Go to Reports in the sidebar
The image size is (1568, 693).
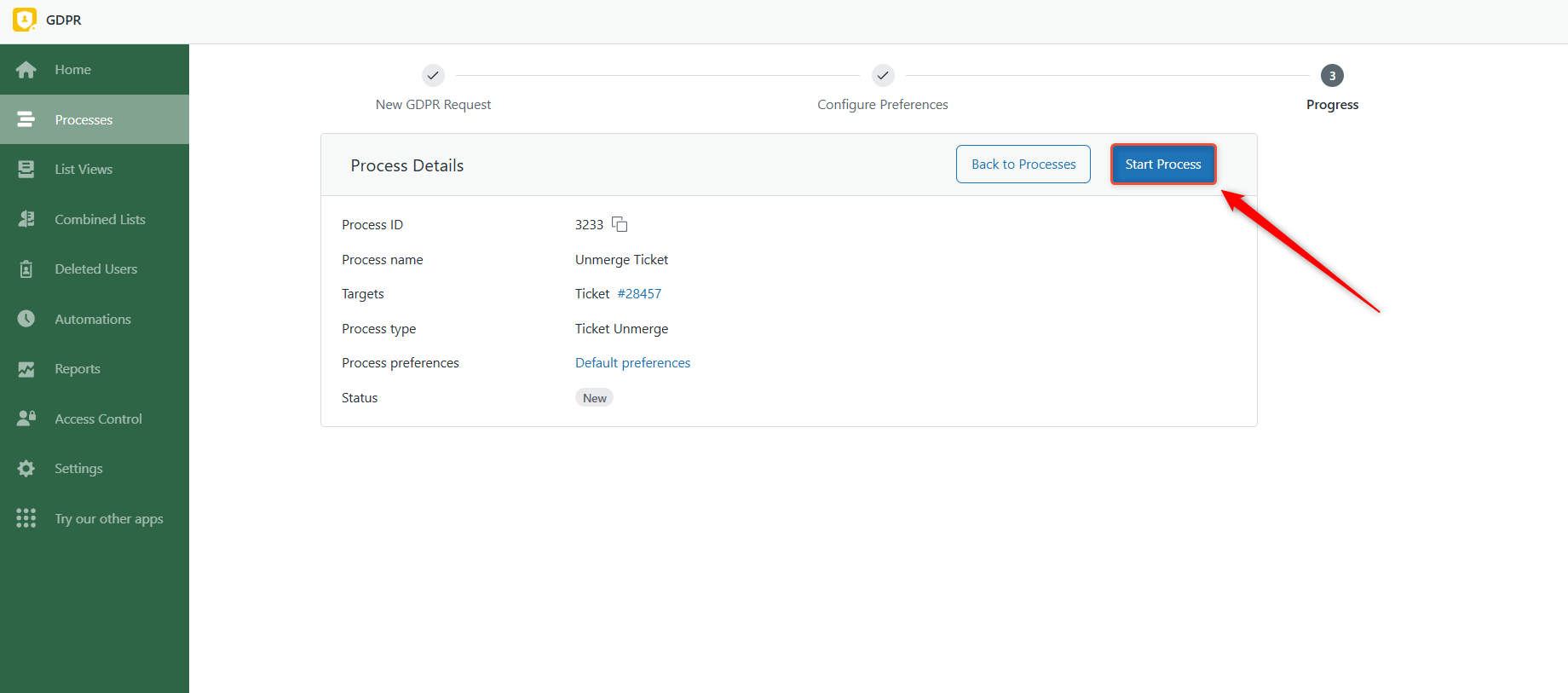78,369
